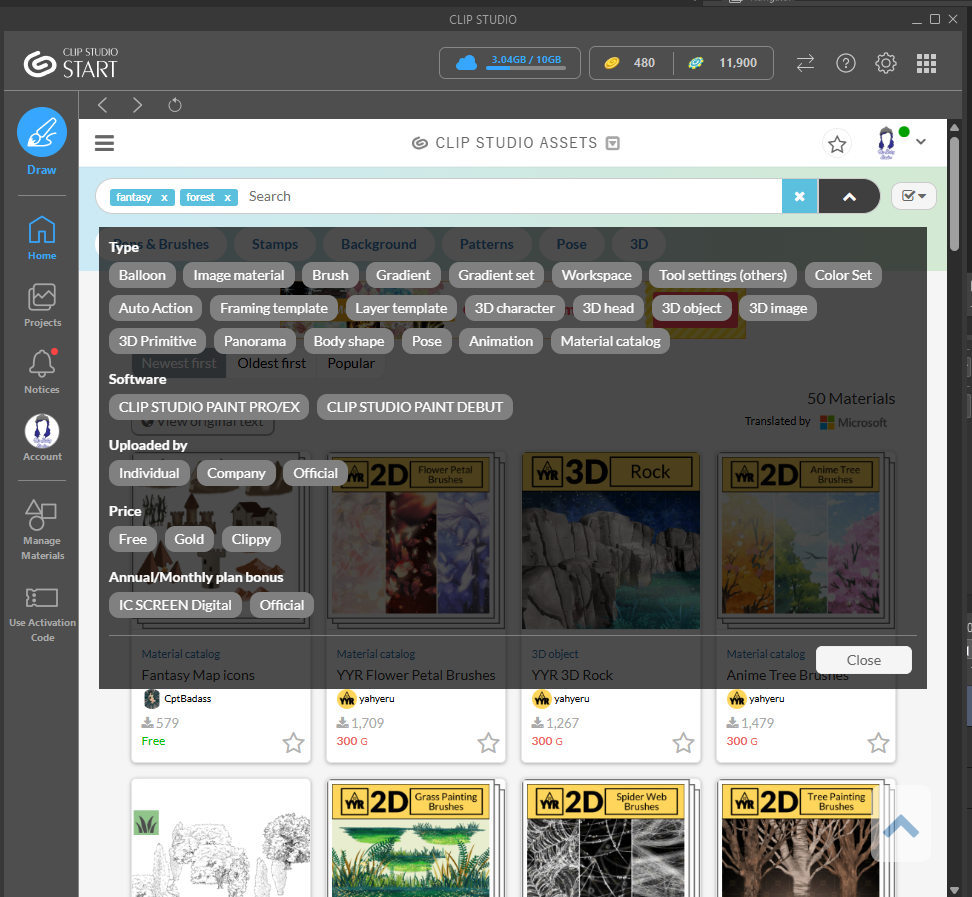Toggle the Workspace type filter
The height and width of the screenshot is (897, 972).
596,275
